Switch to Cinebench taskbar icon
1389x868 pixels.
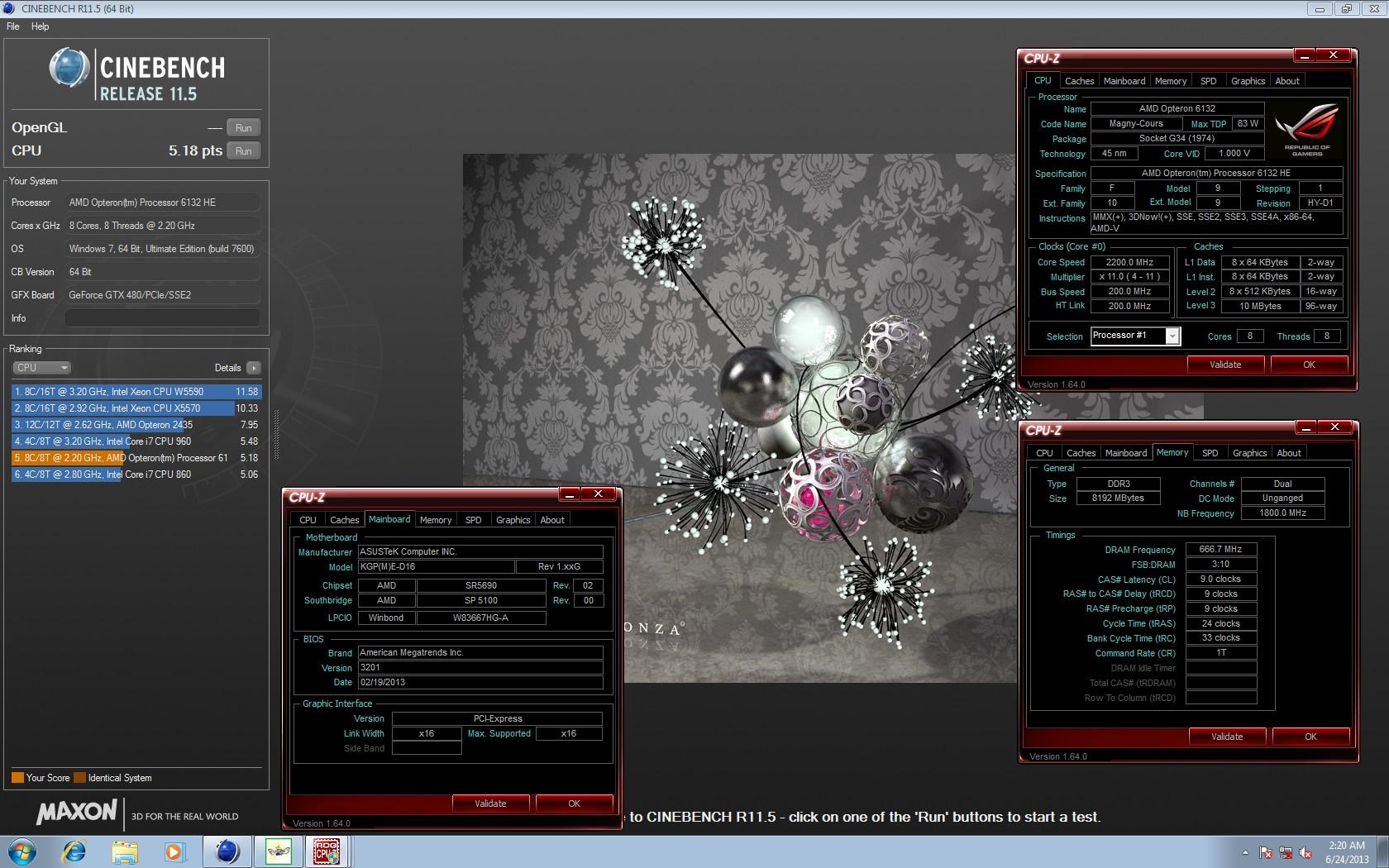[x=227, y=851]
